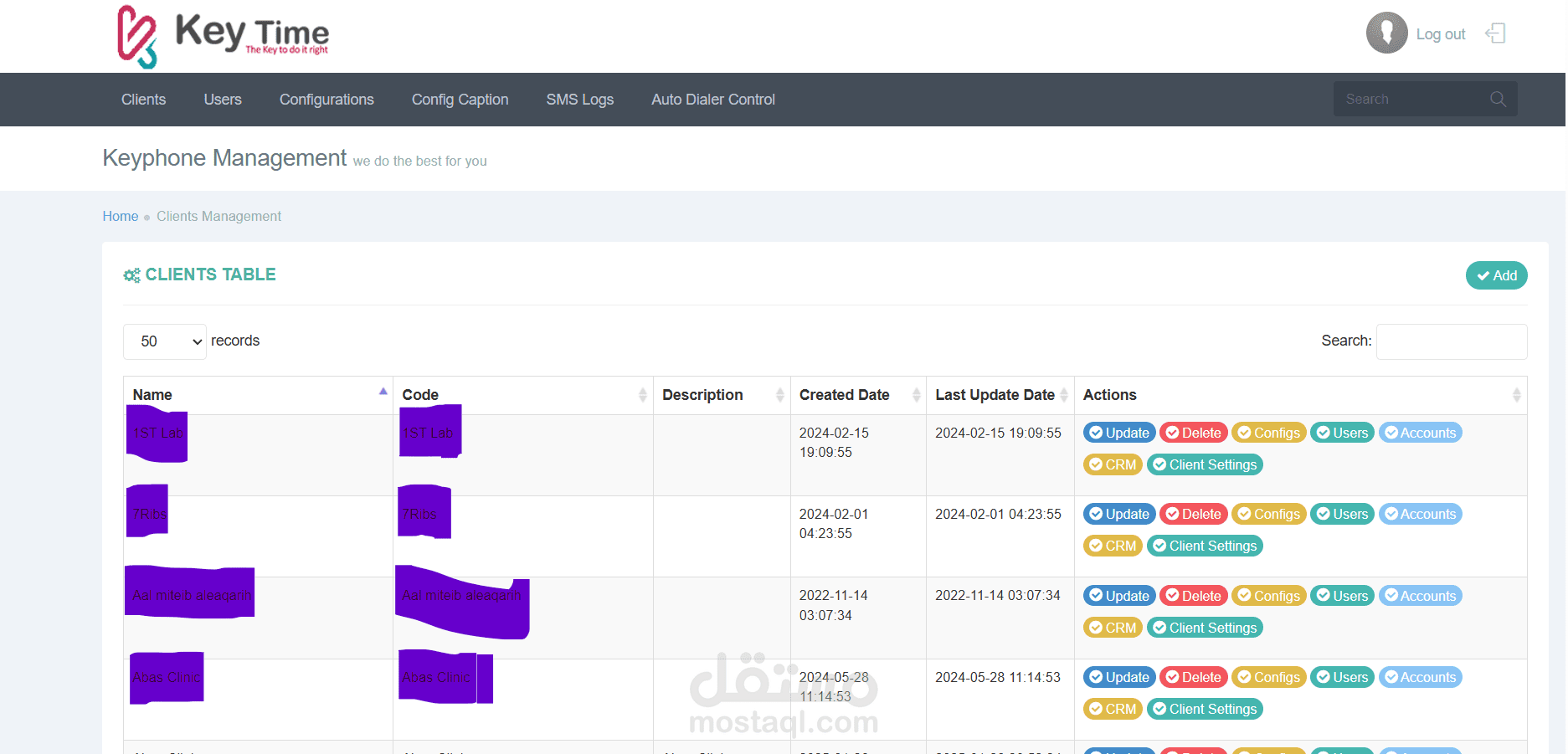Open the Configurations menu
The width and height of the screenshot is (1568, 754).
326,100
